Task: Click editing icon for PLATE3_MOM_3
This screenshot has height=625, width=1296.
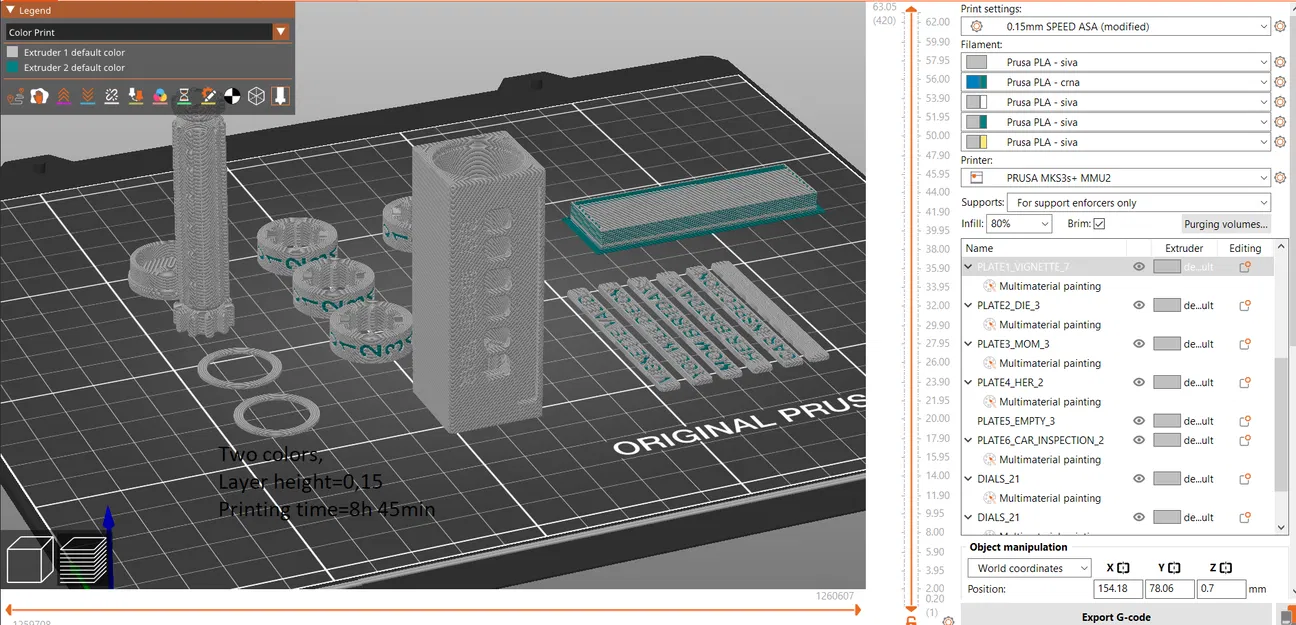Action: tap(1245, 344)
